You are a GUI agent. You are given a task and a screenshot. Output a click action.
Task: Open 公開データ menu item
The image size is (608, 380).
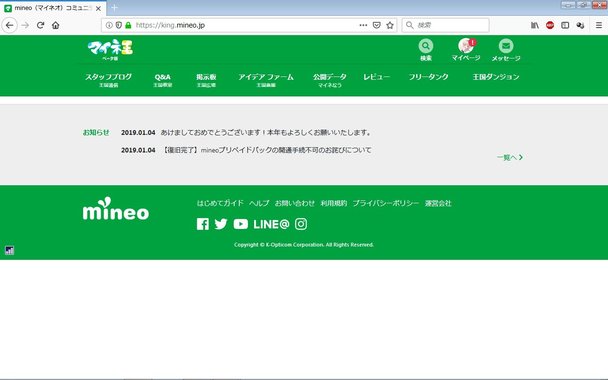click(x=330, y=80)
